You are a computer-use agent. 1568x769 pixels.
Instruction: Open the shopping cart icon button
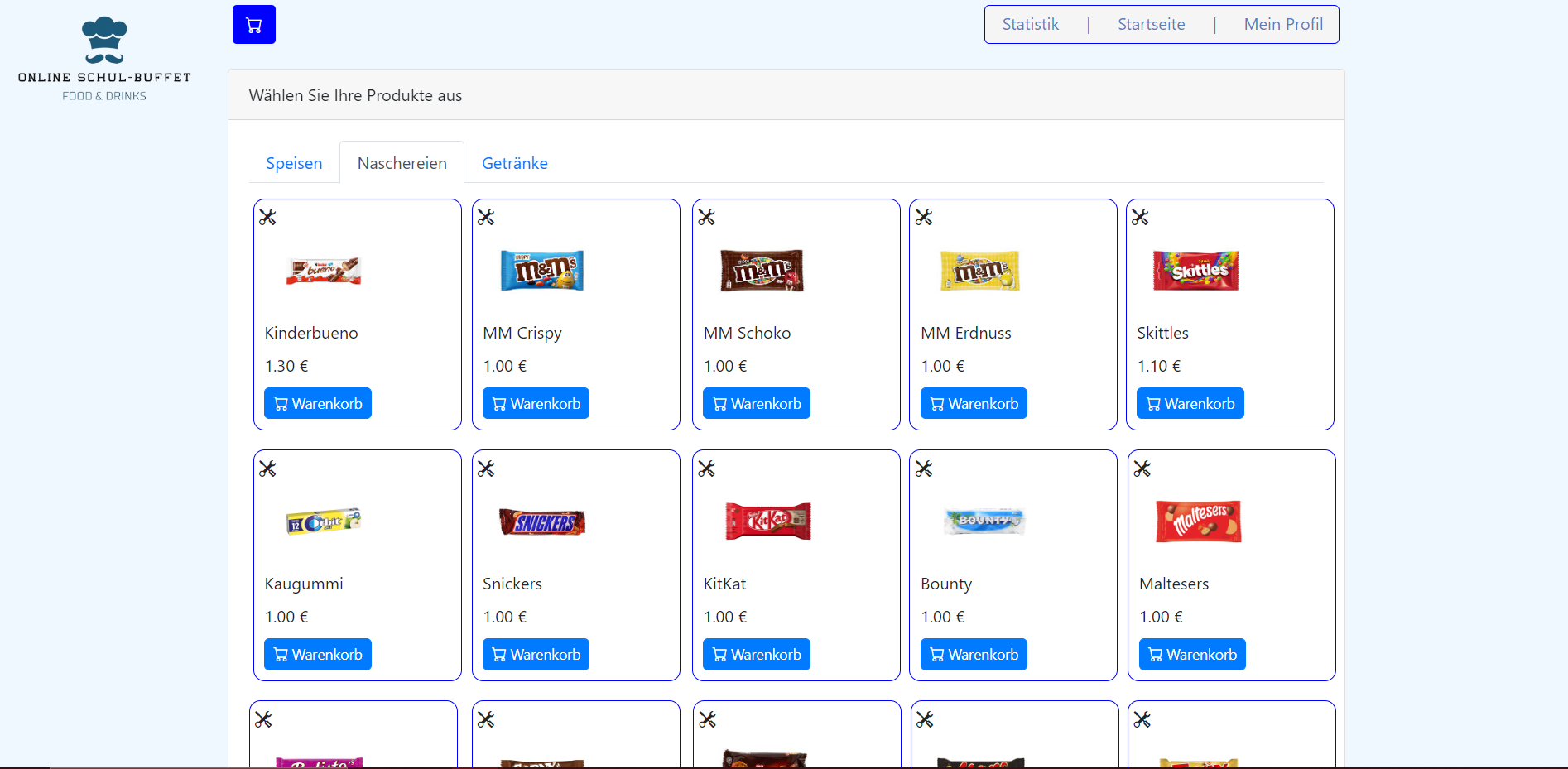click(254, 25)
